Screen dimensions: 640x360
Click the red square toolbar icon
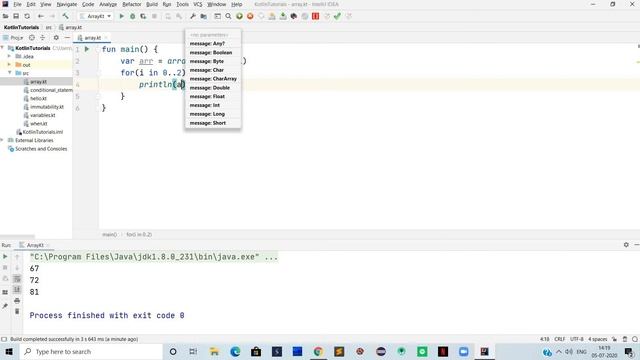316,16
